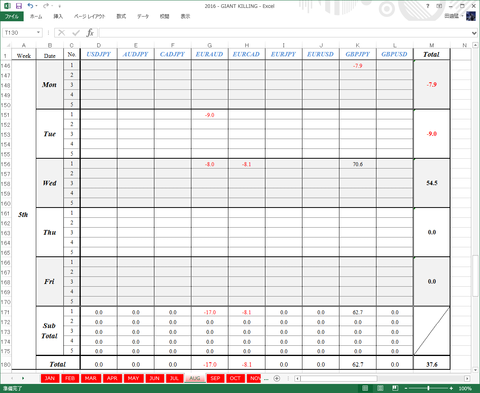Click the zoom out minus button
This screenshot has width=480, height=393.
pyautogui.click(x=406, y=388)
